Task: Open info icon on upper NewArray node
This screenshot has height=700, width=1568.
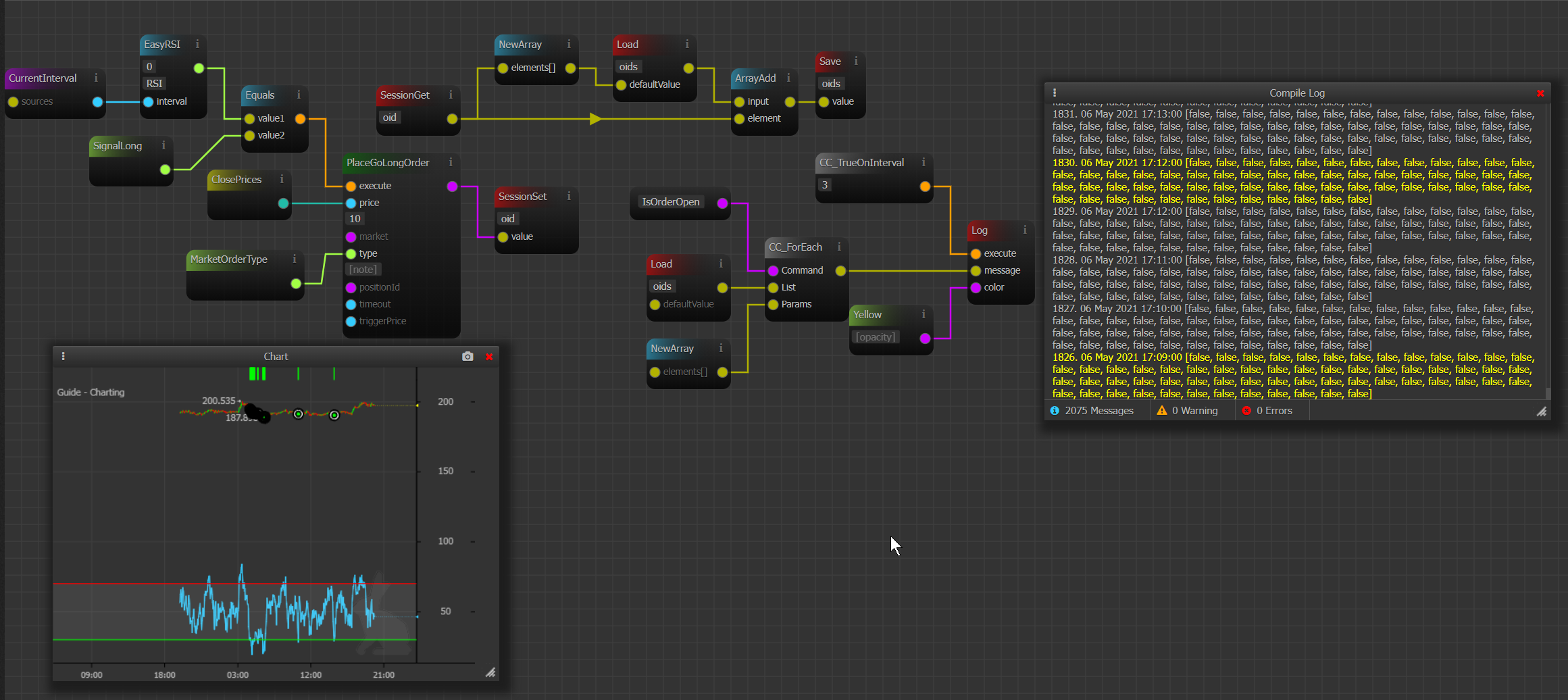Action: pos(569,44)
